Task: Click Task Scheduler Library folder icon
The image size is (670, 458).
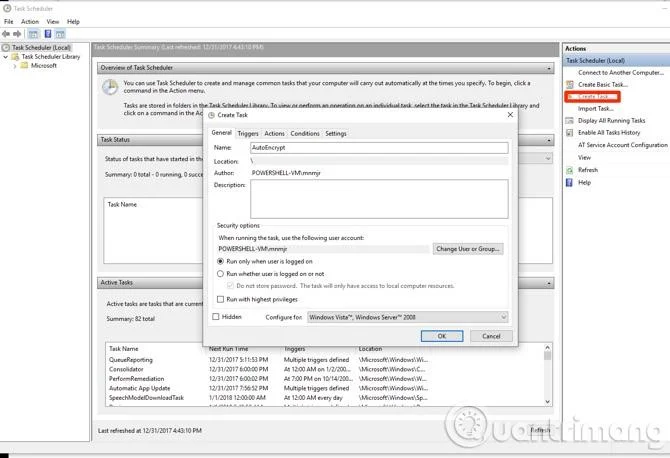Action: pos(15,56)
